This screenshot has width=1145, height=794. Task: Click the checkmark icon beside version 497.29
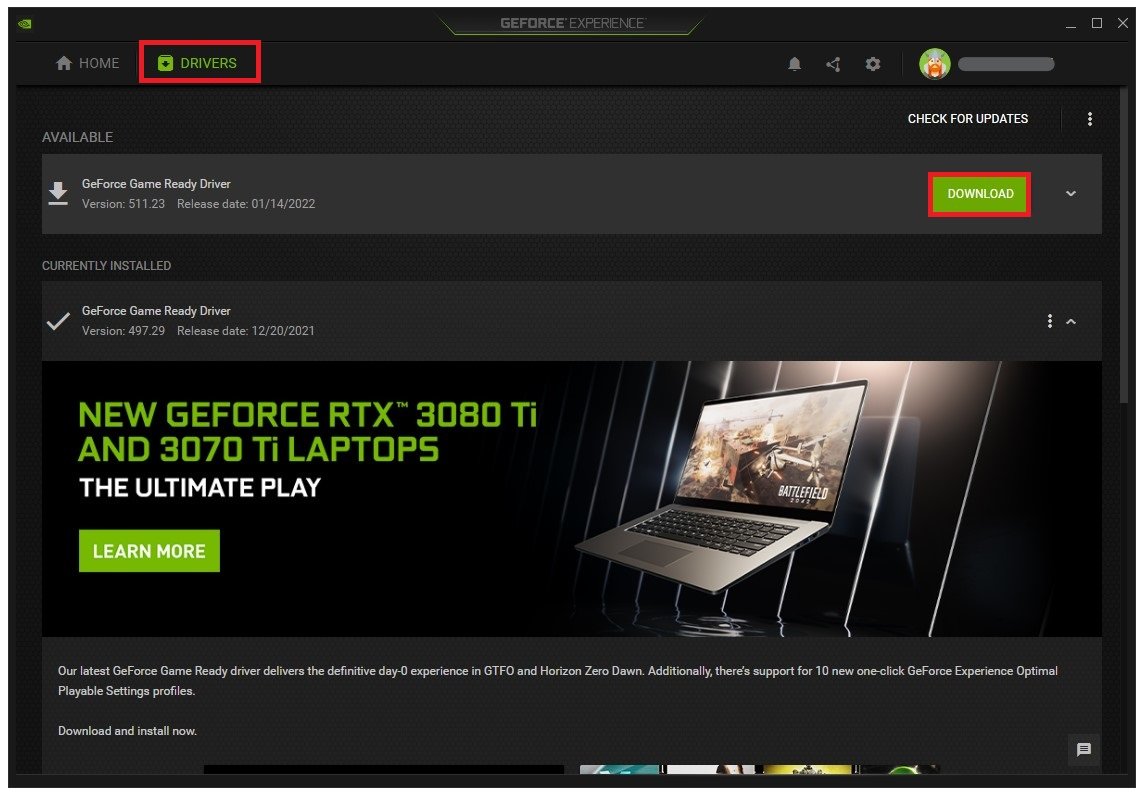tap(58, 321)
